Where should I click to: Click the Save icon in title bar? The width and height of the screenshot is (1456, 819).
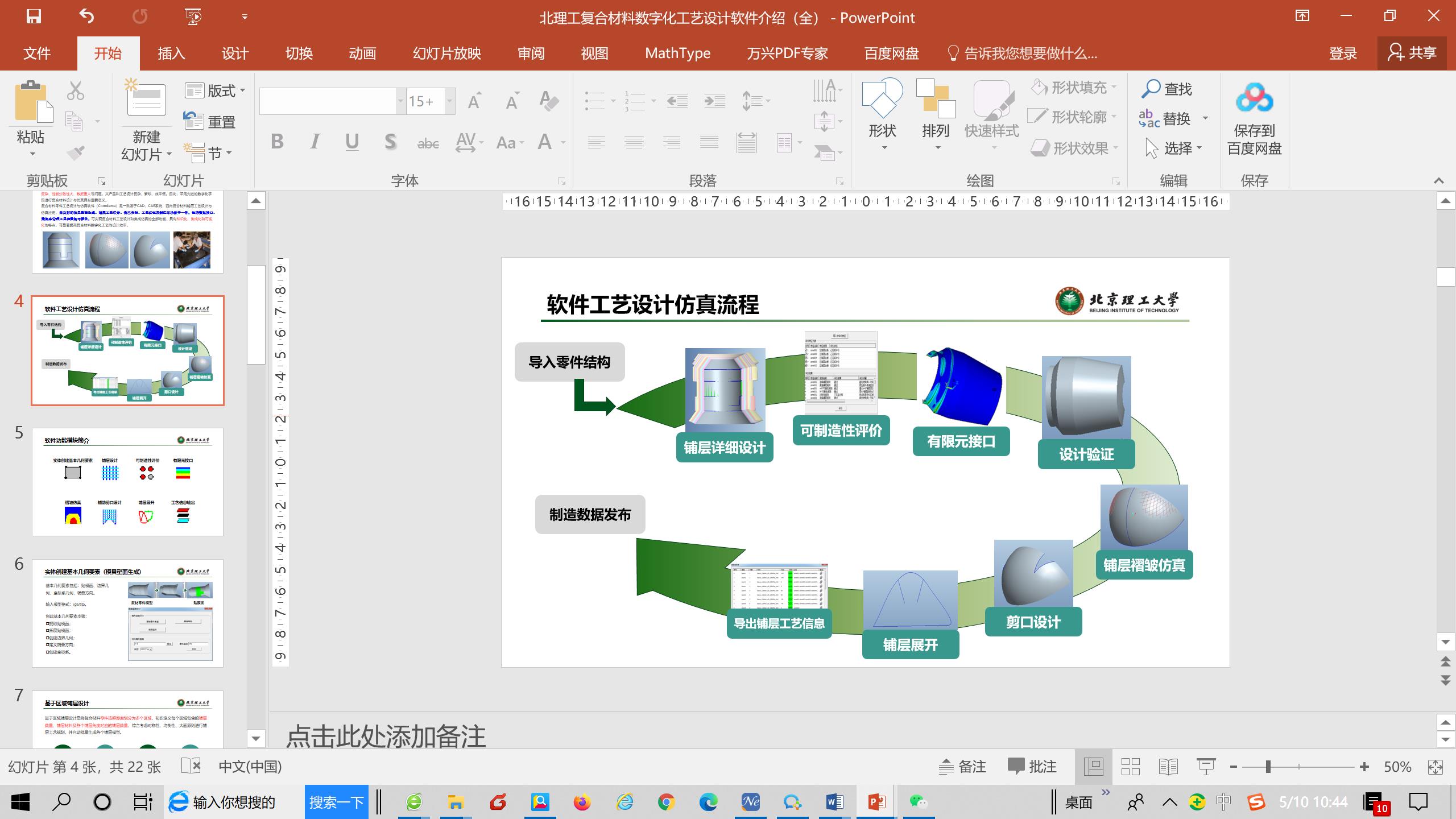[34, 16]
